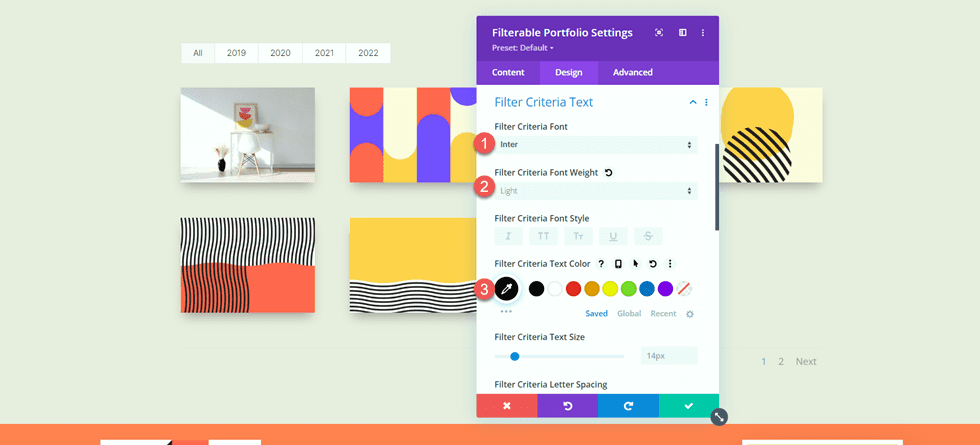The width and height of the screenshot is (980, 445).
Task: Switch to the Content tab
Action: [508, 72]
